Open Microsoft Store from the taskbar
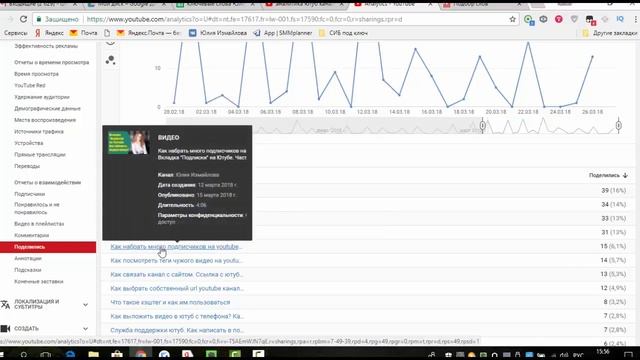 [x=117, y=354]
